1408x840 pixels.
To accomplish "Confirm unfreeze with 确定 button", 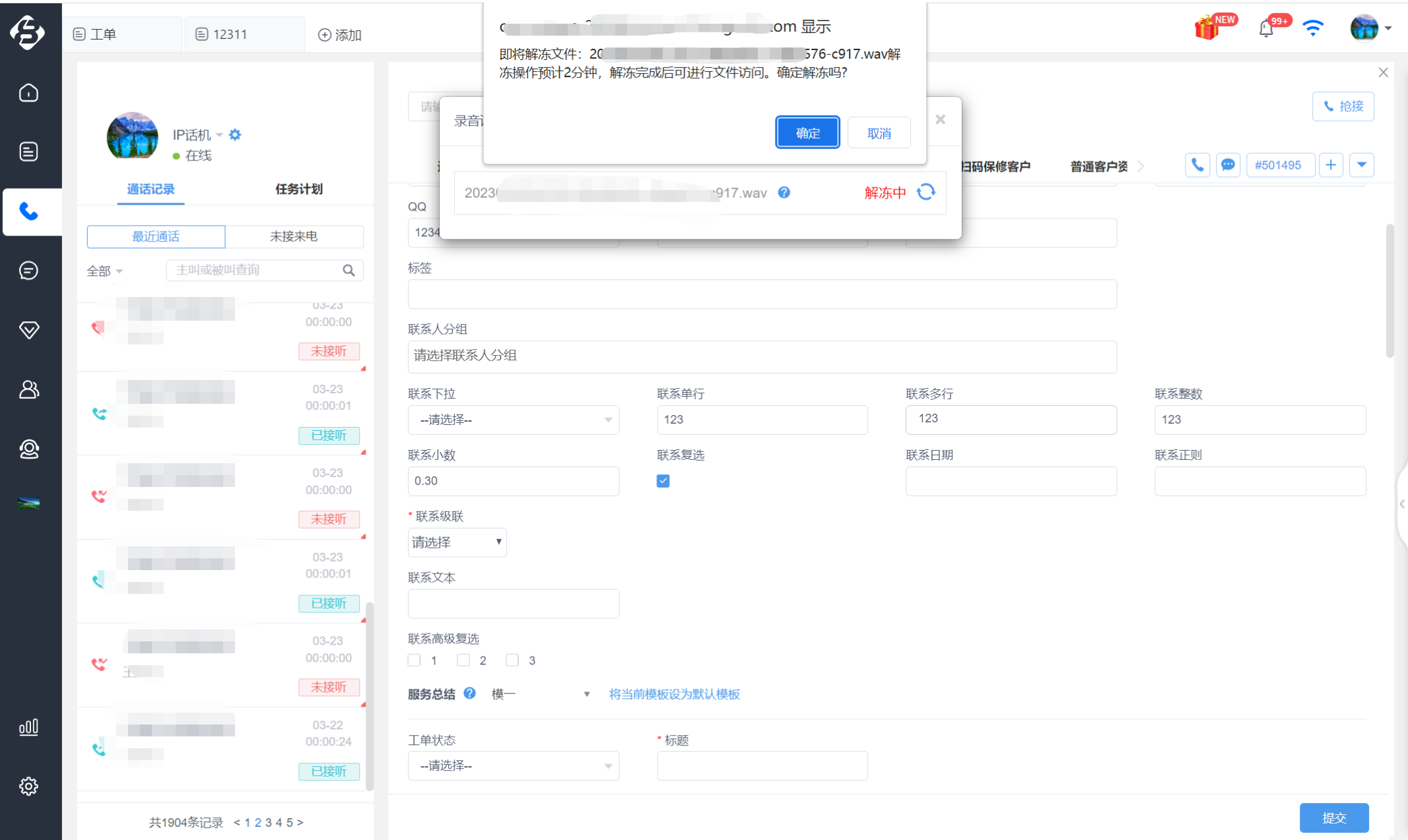I will pyautogui.click(x=807, y=133).
